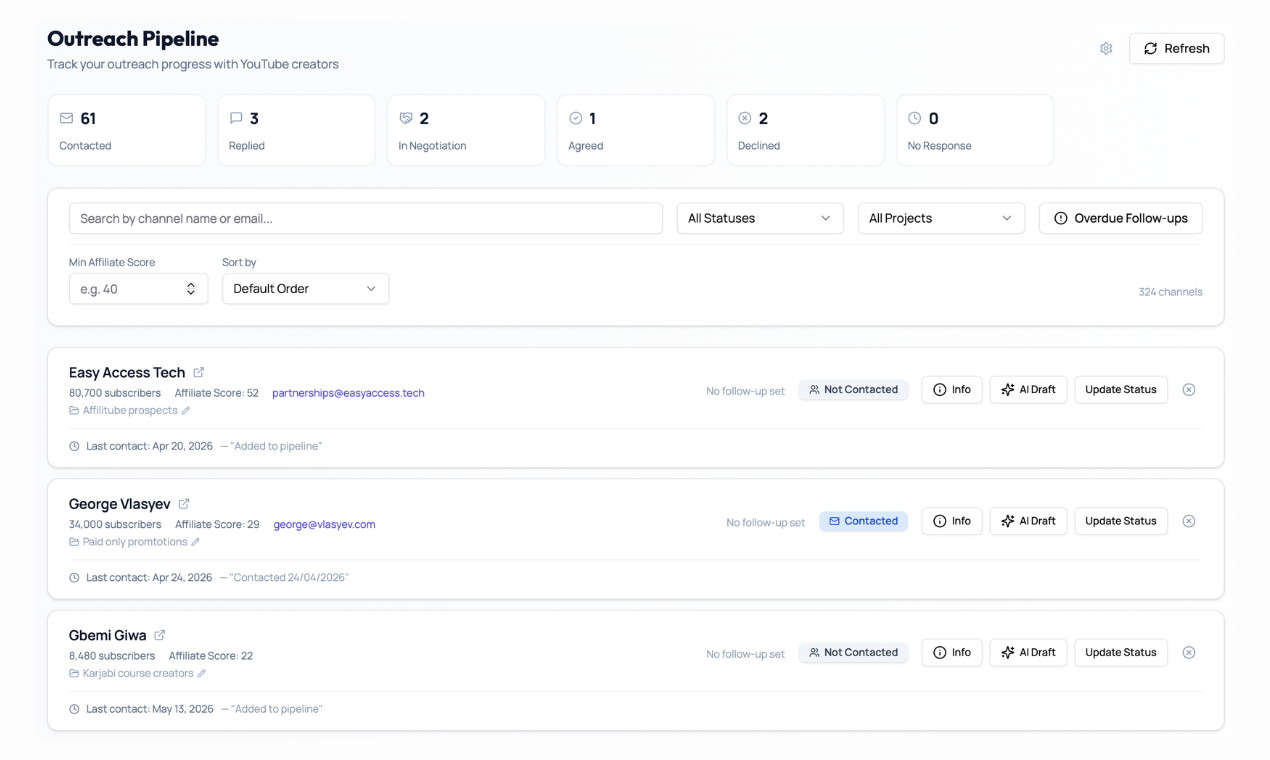Click the Easy Access Tech channel name
This screenshot has height=760, width=1270.
point(127,372)
